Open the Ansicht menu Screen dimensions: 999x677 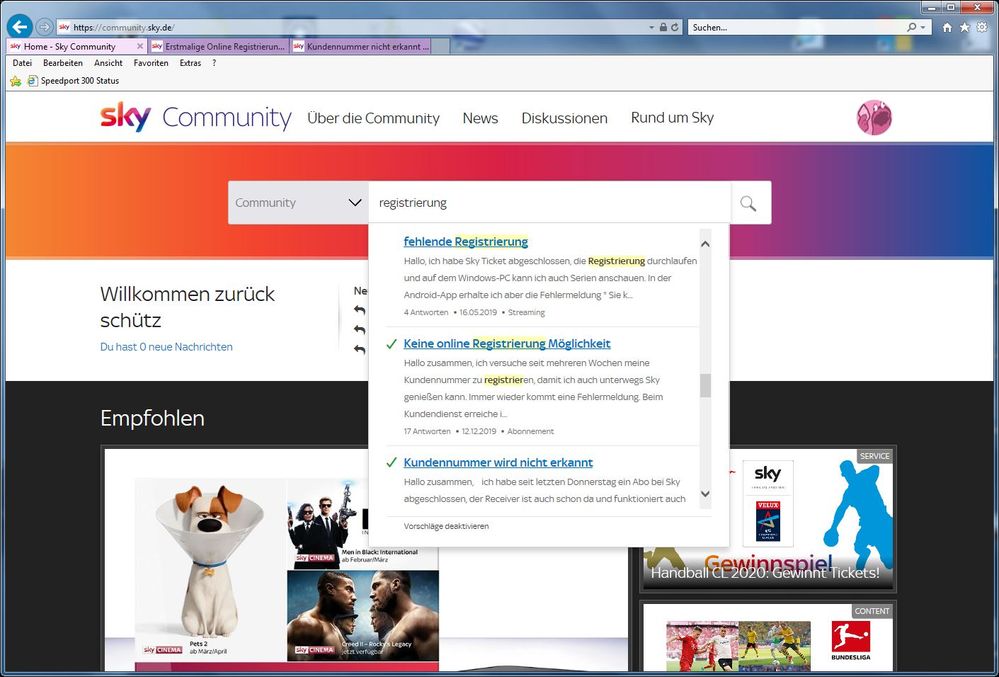click(108, 63)
